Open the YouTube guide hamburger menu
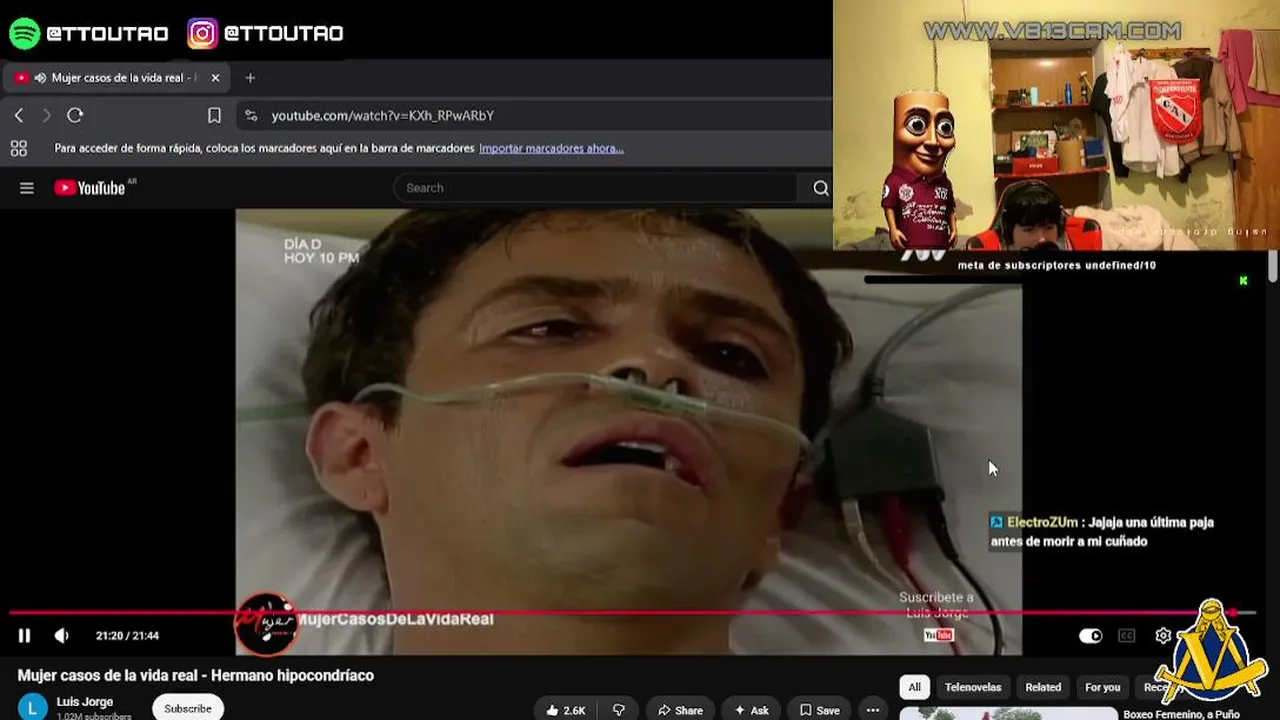Image resolution: width=1280 pixels, height=720 pixels. (27, 188)
